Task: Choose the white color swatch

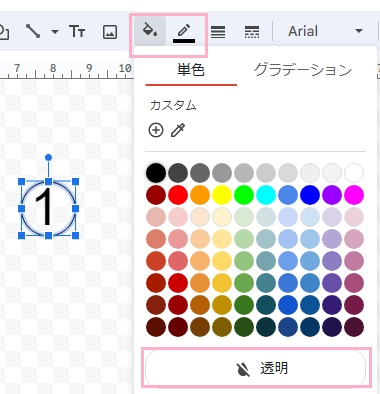Action: pos(354,173)
